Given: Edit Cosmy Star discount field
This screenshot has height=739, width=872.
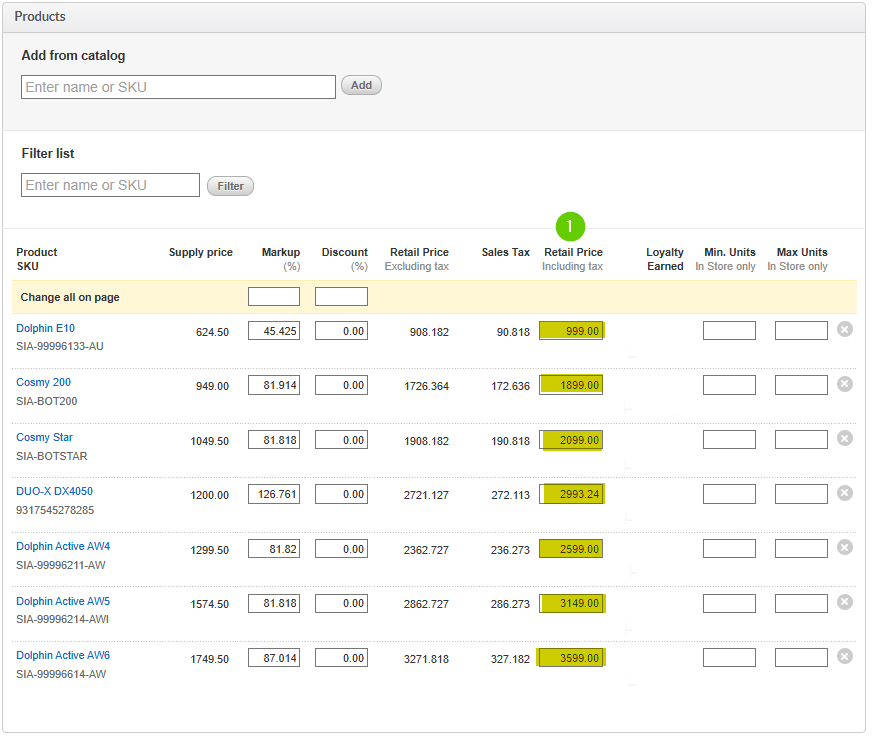Looking at the screenshot, I should 341,440.
